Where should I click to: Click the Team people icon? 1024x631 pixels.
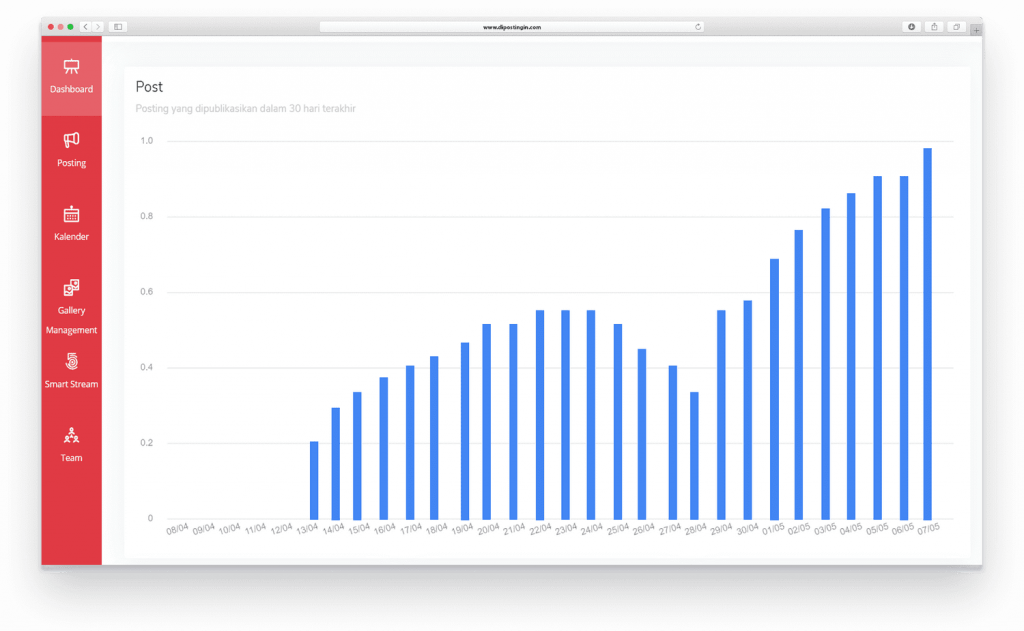[x=71, y=435]
